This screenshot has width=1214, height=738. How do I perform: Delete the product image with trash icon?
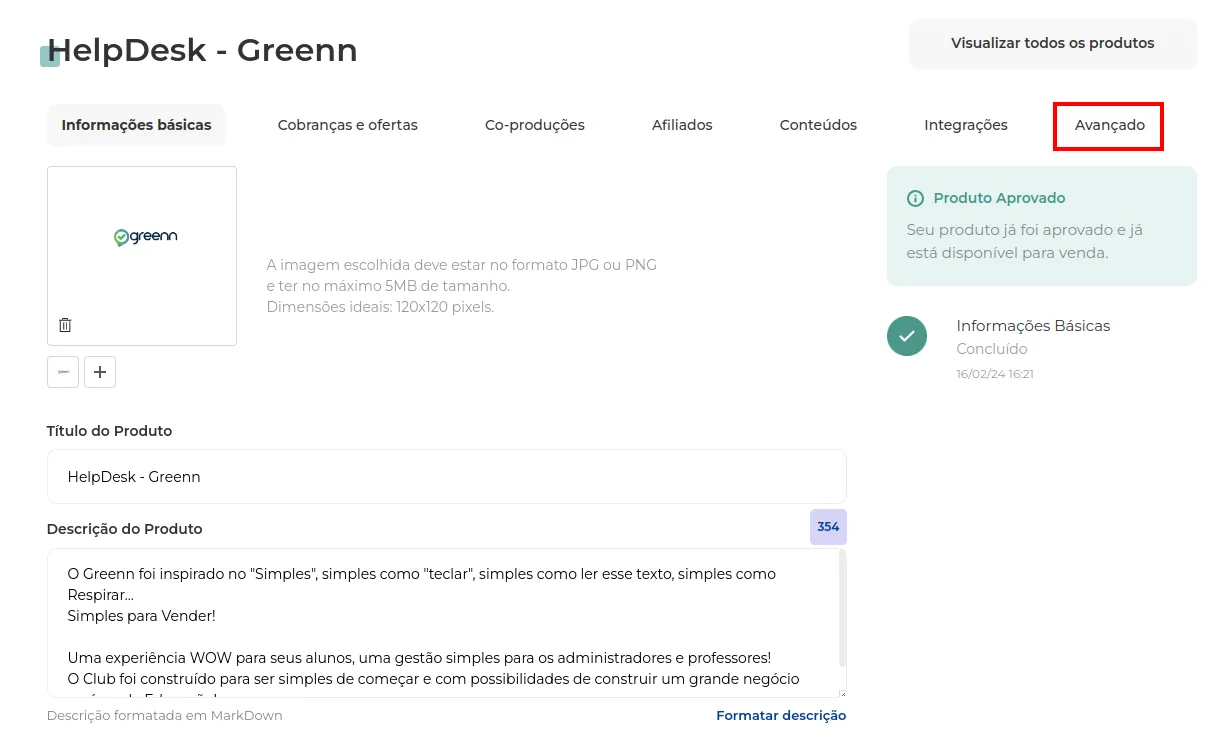[65, 325]
